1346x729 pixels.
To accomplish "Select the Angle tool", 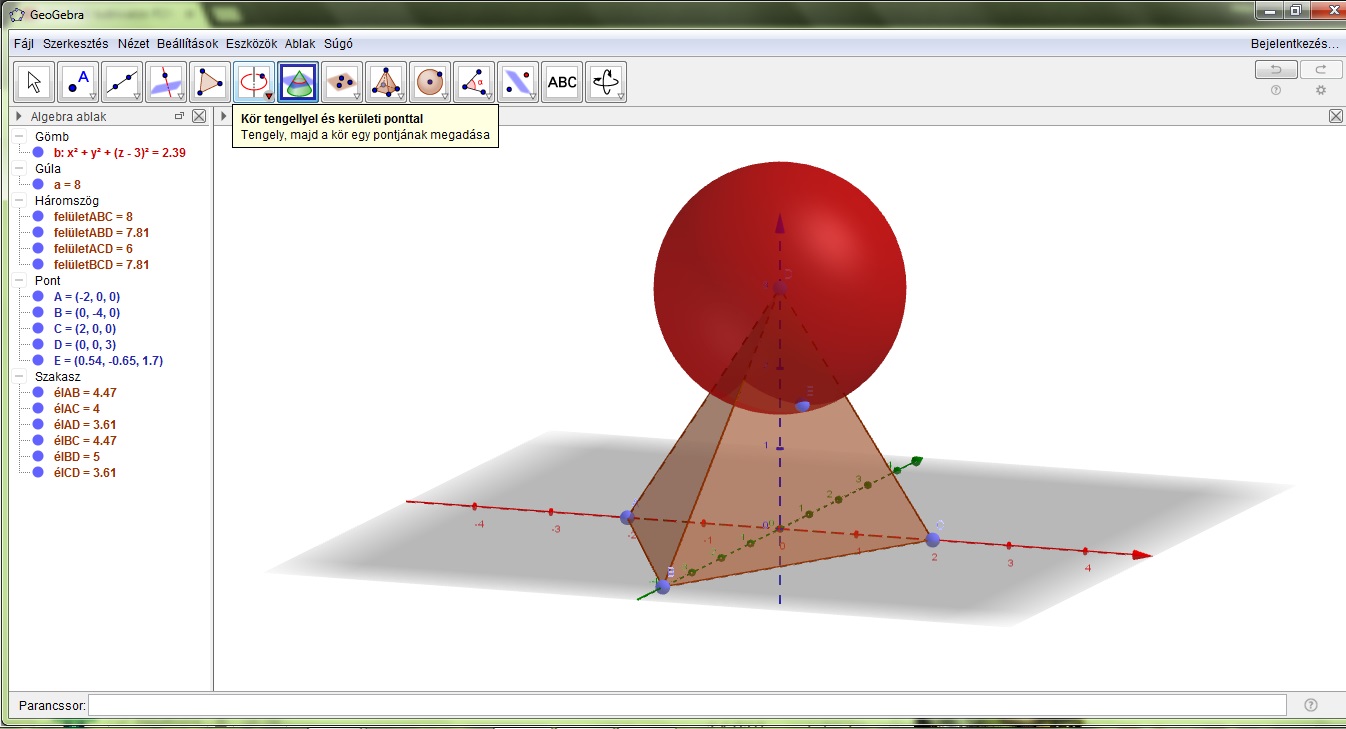I will pyautogui.click(x=474, y=82).
